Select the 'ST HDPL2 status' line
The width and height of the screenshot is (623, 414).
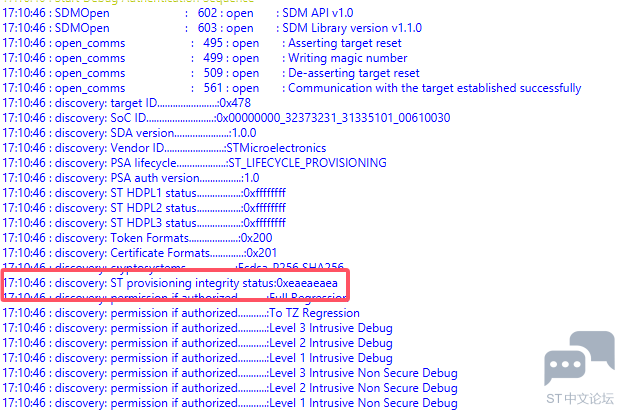coord(144,208)
